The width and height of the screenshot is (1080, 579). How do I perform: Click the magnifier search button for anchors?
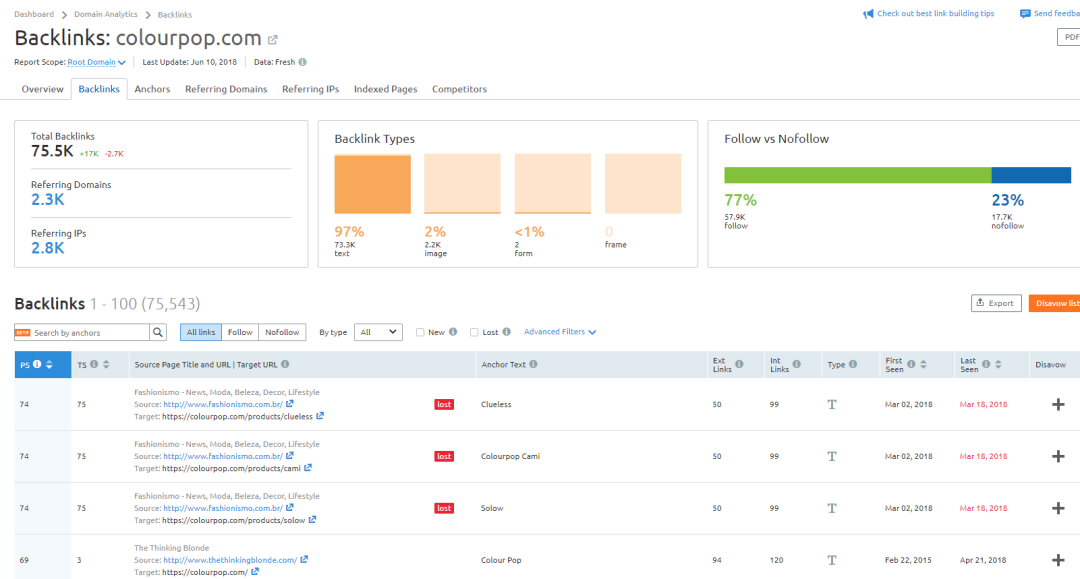pyautogui.click(x=158, y=333)
